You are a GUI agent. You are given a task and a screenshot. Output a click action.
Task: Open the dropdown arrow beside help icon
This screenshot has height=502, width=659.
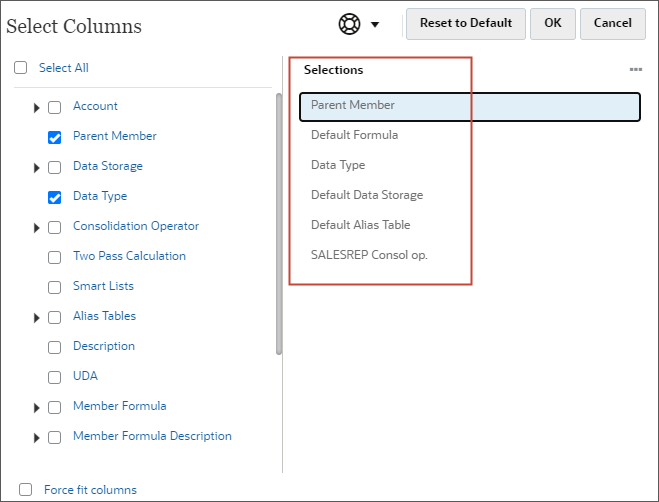pyautogui.click(x=375, y=24)
